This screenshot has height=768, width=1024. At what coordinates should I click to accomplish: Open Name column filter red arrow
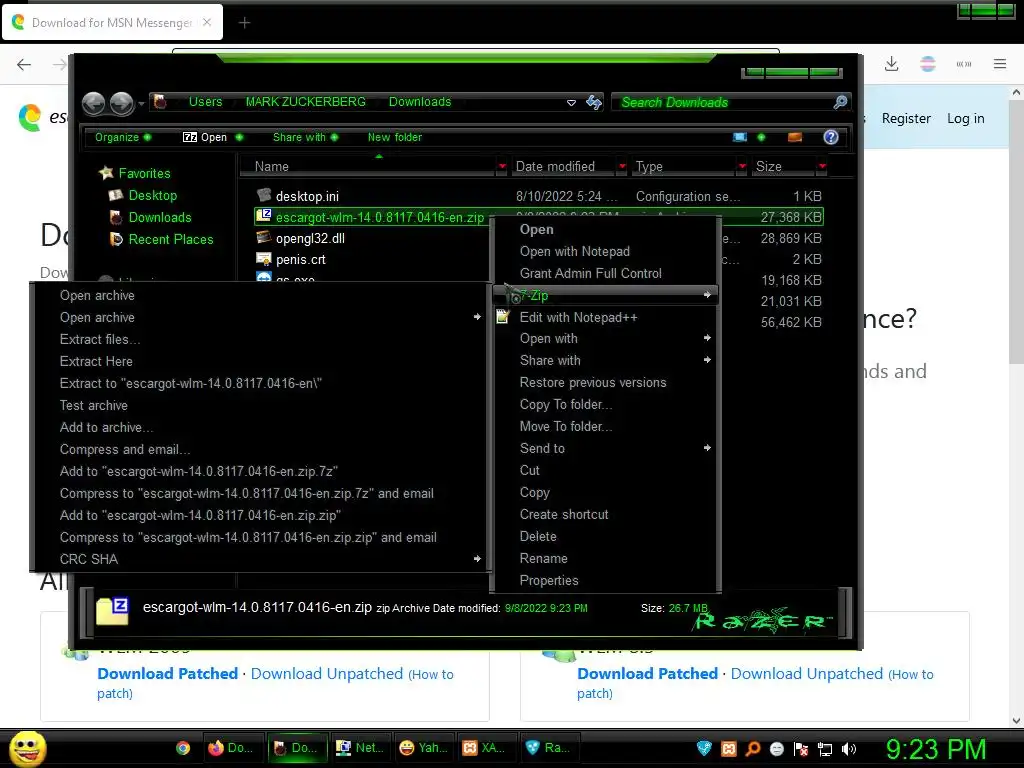502,167
